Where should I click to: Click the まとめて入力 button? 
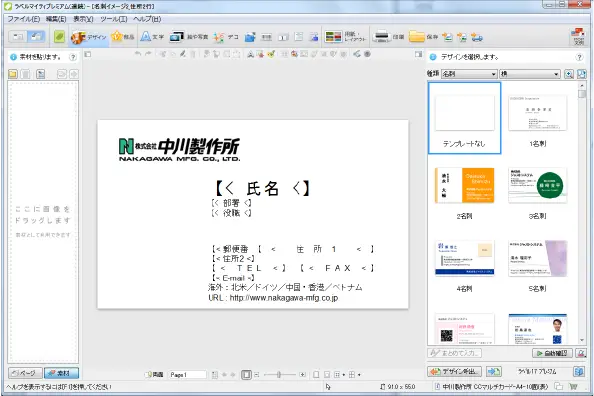coord(455,353)
